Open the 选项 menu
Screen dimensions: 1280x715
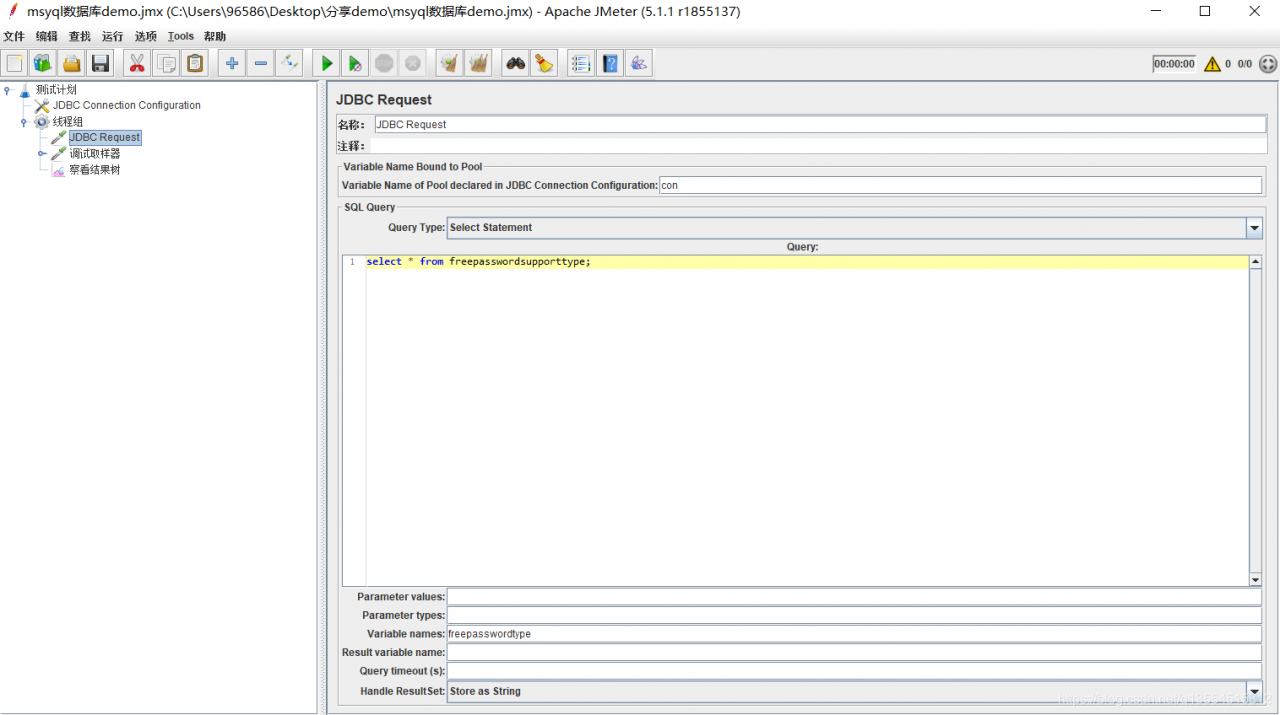(146, 36)
